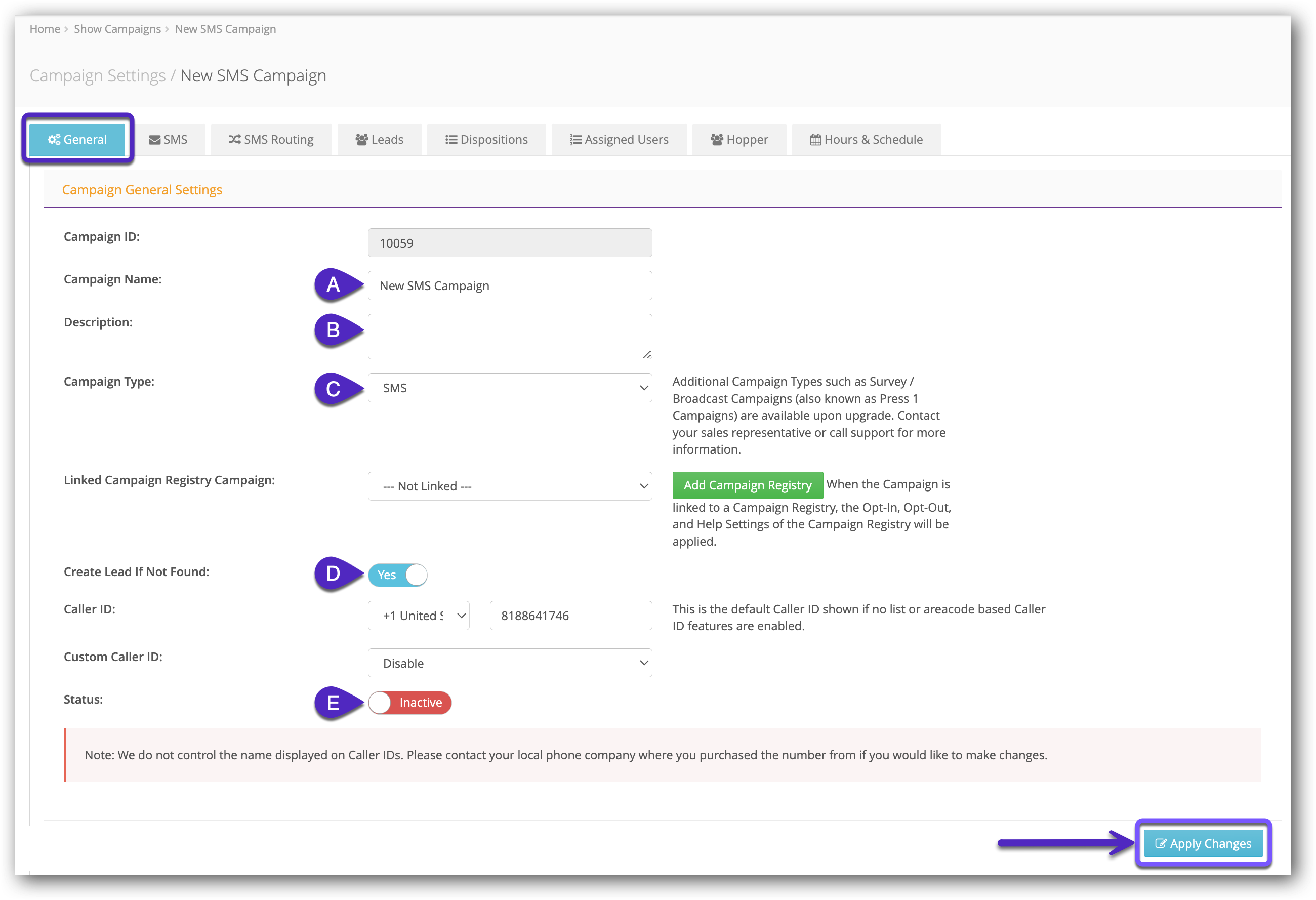Screen dimensions: 1316x900
Task: Click New SMS Campaign breadcrumb
Action: (225, 29)
